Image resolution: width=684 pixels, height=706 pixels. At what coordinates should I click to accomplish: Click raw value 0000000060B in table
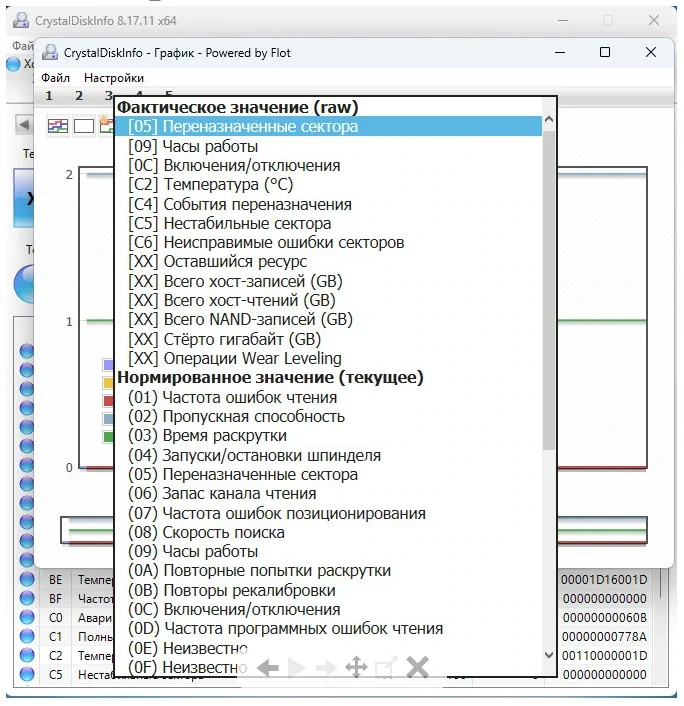point(604,617)
